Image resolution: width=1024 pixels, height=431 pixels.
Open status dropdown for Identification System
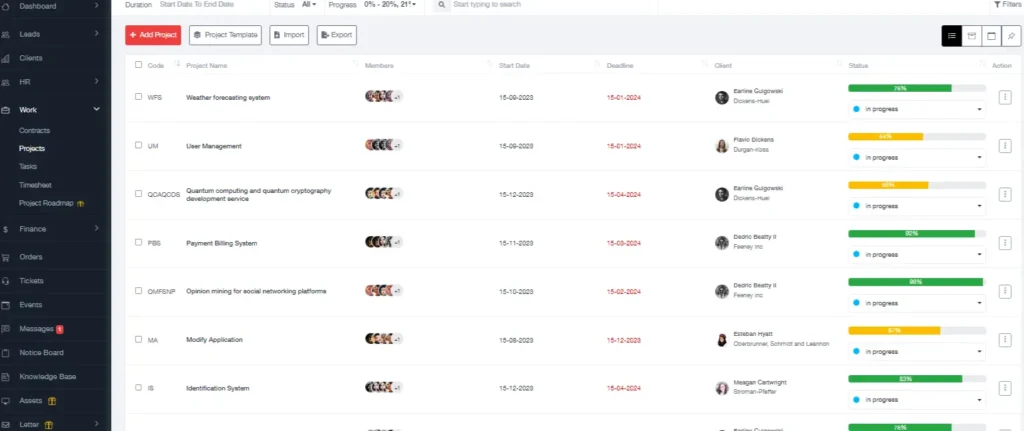click(x=916, y=400)
